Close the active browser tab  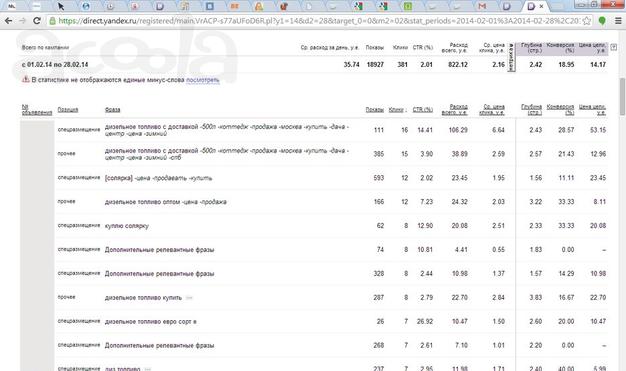click(x=541, y=6)
